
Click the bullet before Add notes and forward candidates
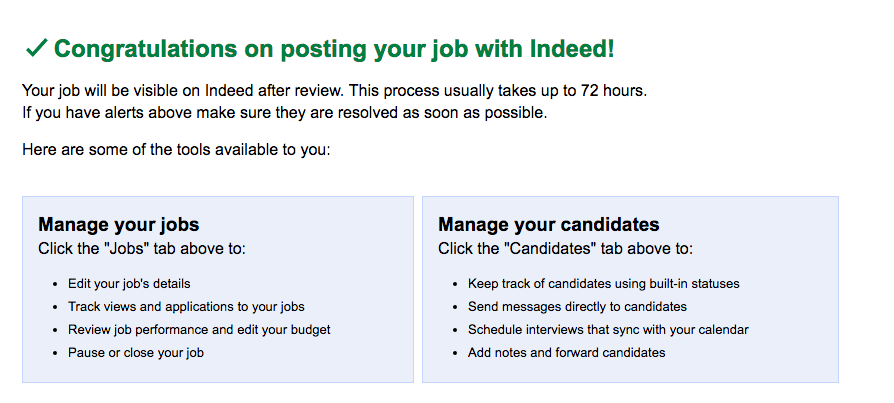click(x=455, y=353)
